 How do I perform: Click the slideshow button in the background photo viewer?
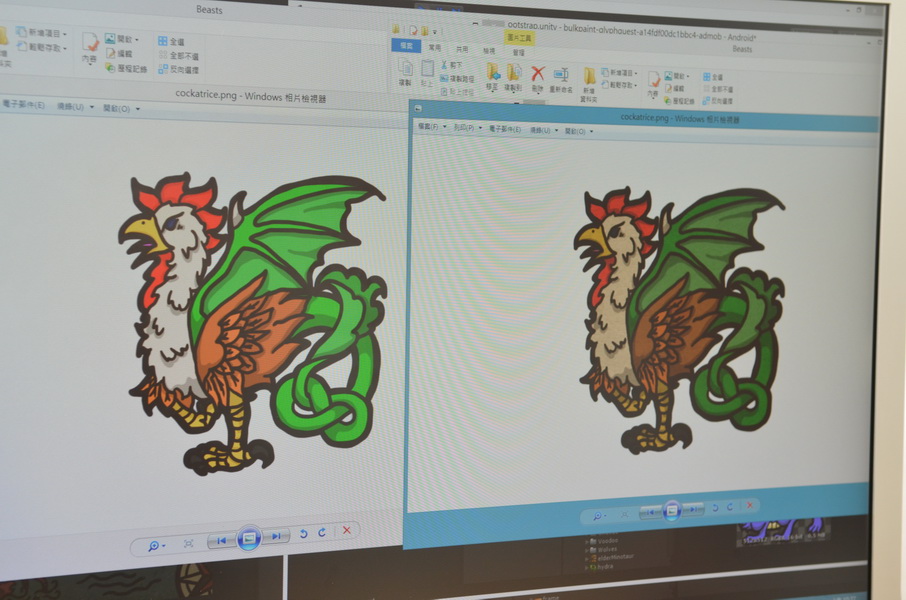point(249,538)
